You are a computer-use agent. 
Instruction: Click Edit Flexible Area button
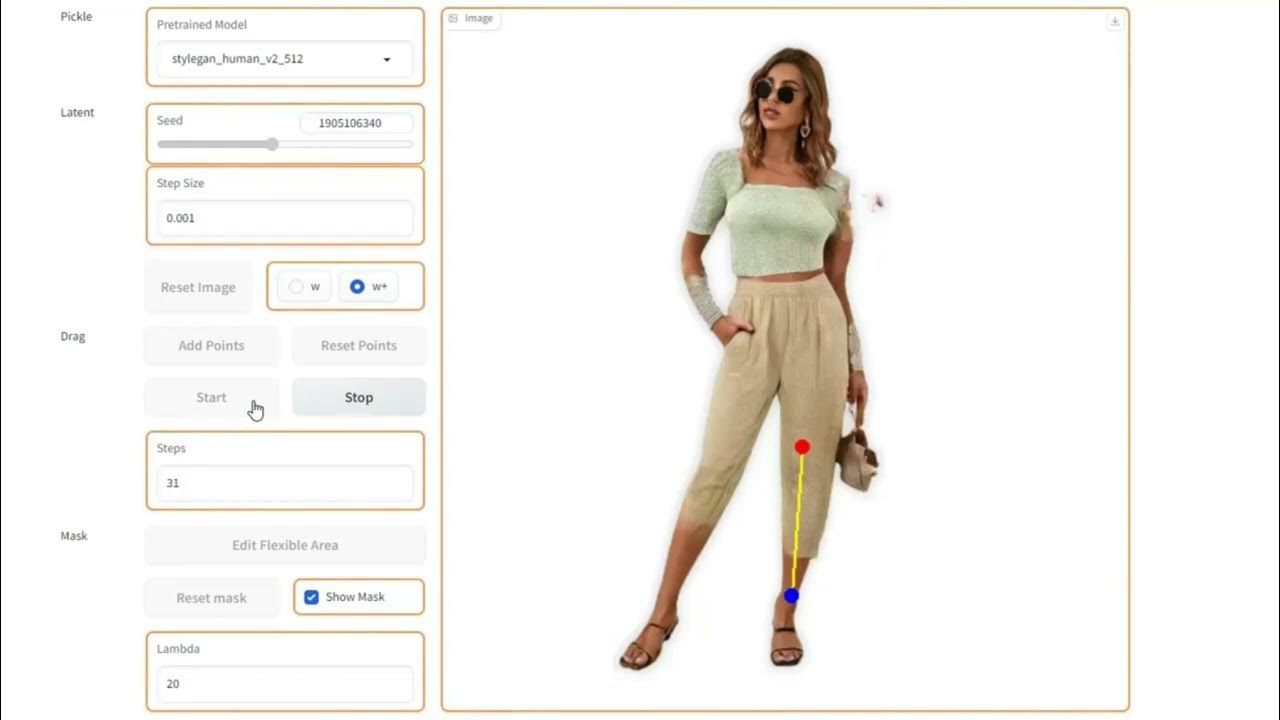(285, 545)
